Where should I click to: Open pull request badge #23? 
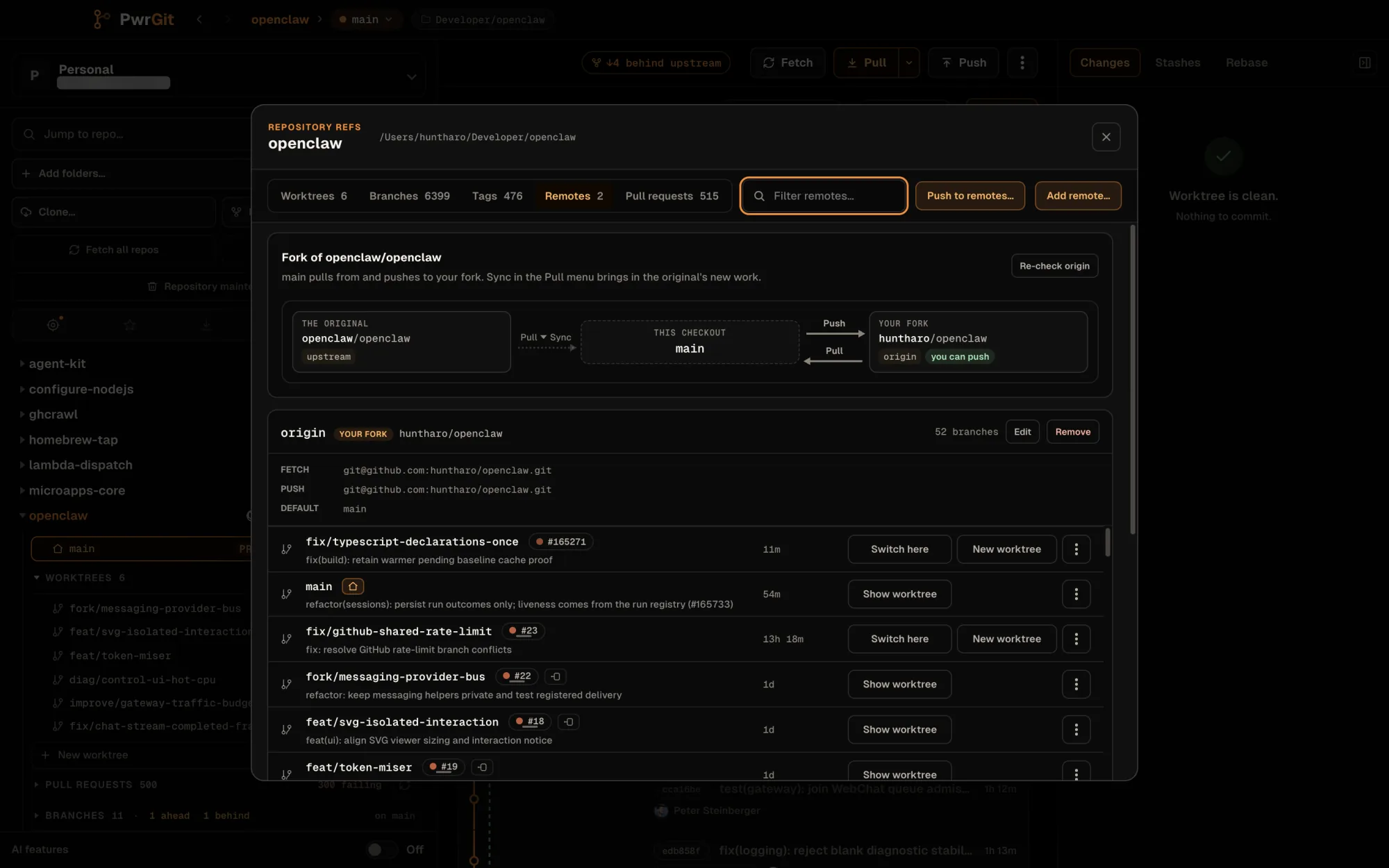click(523, 631)
